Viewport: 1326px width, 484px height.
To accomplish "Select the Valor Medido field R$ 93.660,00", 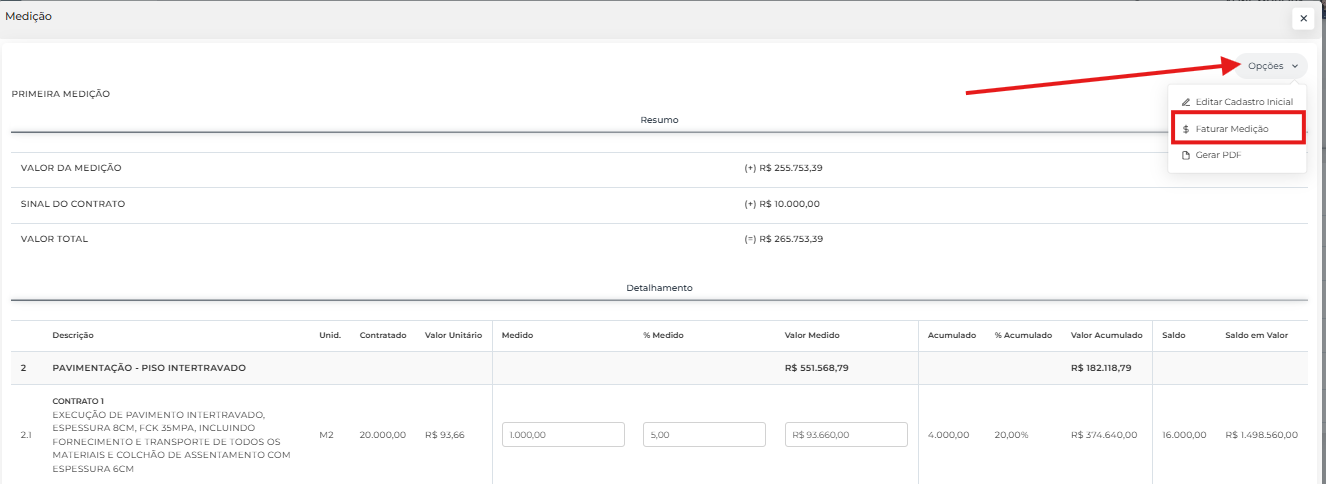I will pyautogui.click(x=846, y=435).
